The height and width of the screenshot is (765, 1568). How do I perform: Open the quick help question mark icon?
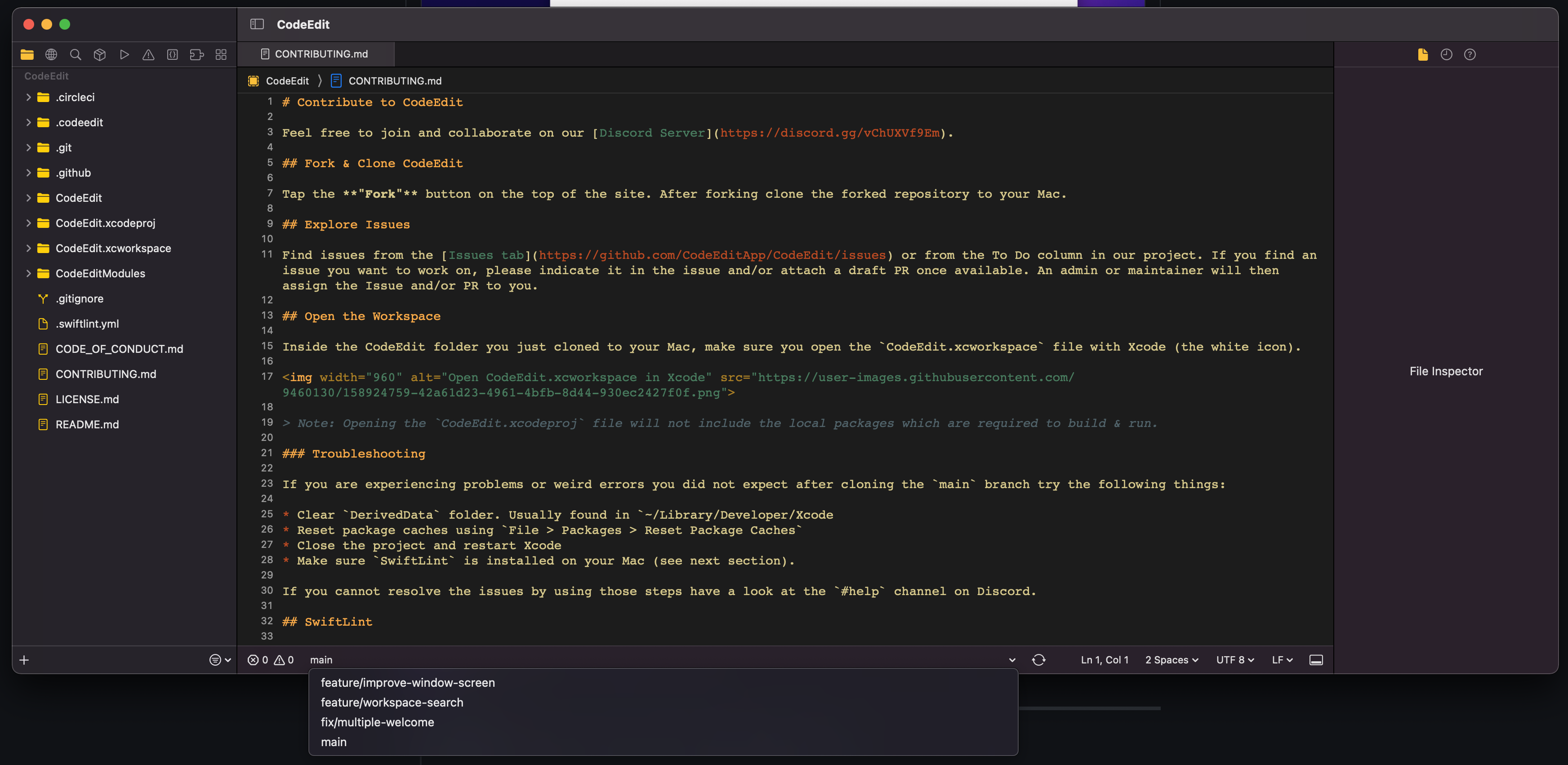point(1470,54)
